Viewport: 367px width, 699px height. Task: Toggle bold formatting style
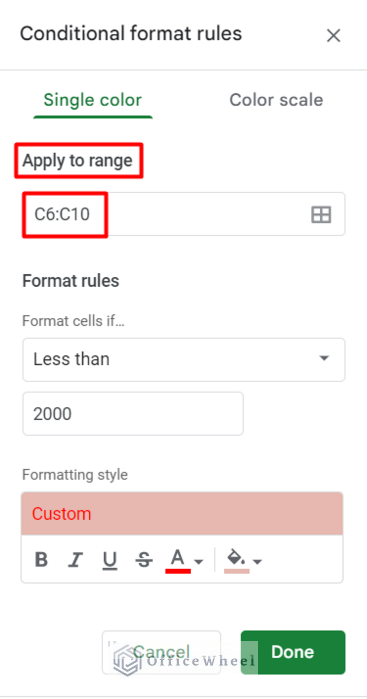click(x=41, y=559)
